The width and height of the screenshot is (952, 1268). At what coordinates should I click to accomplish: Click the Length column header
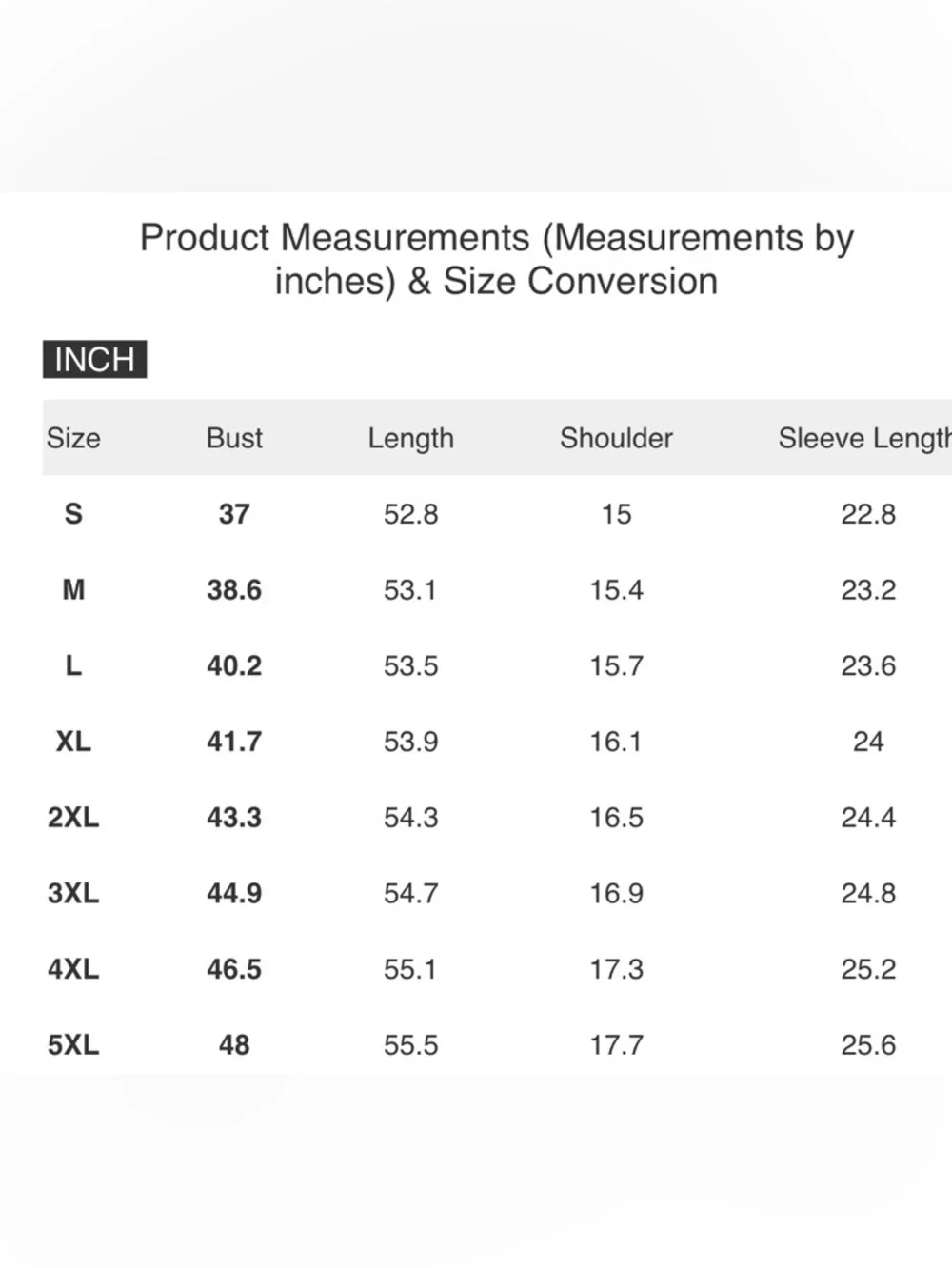[x=410, y=438]
